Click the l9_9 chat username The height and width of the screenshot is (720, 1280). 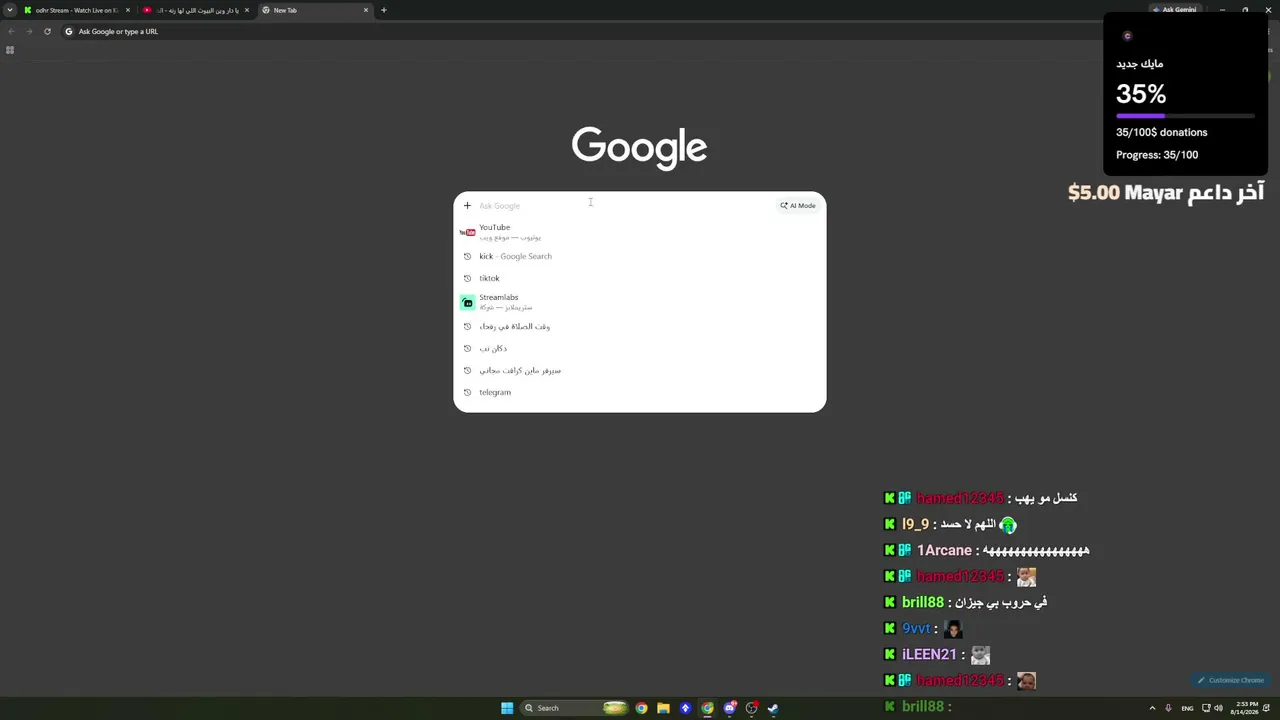click(x=915, y=524)
